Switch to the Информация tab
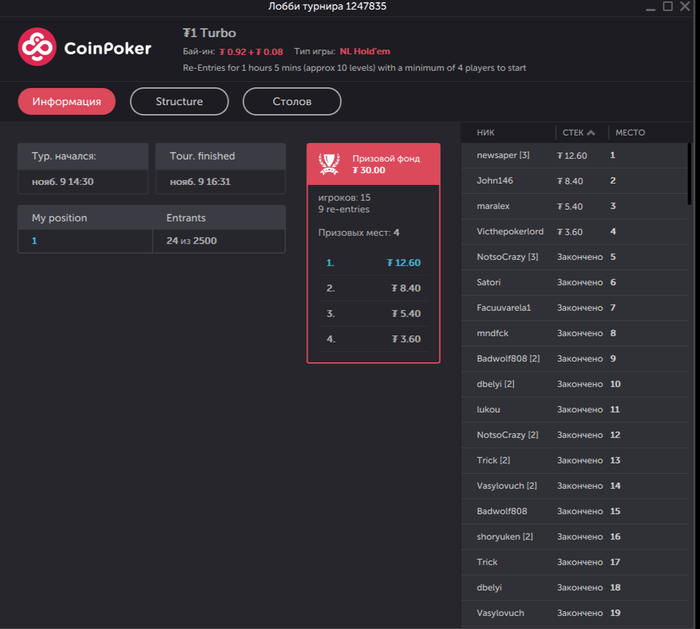The image size is (700, 629). (x=67, y=101)
